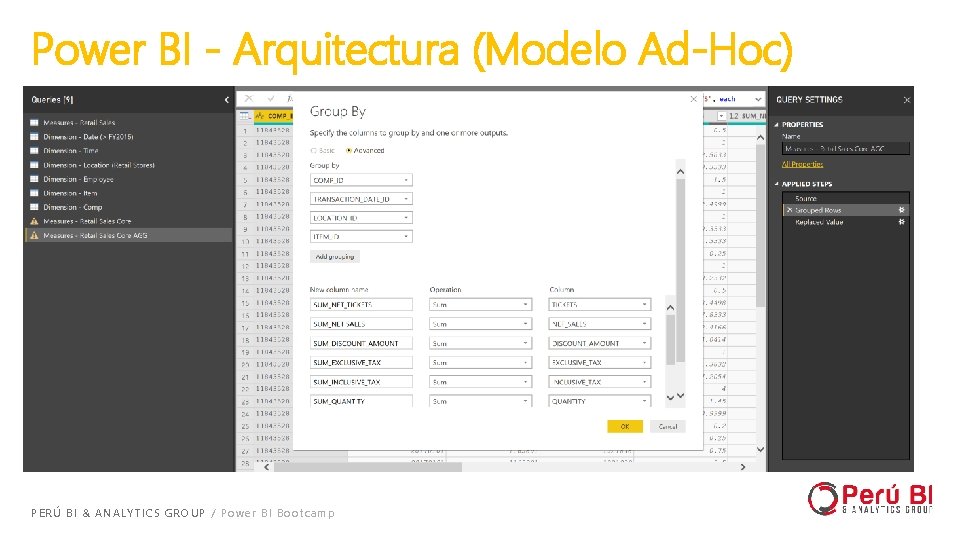Close the Query Settings pane
Screen dimensions: 960x540
point(907,100)
